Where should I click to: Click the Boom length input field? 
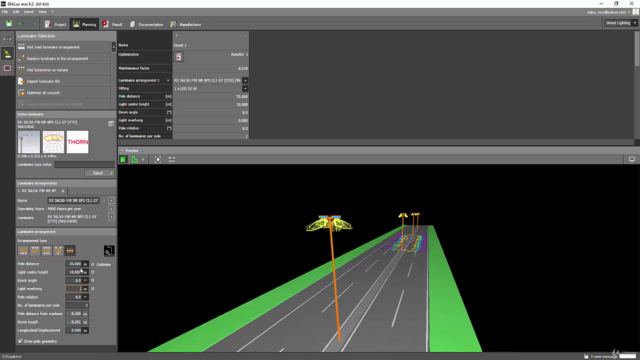tap(74, 322)
